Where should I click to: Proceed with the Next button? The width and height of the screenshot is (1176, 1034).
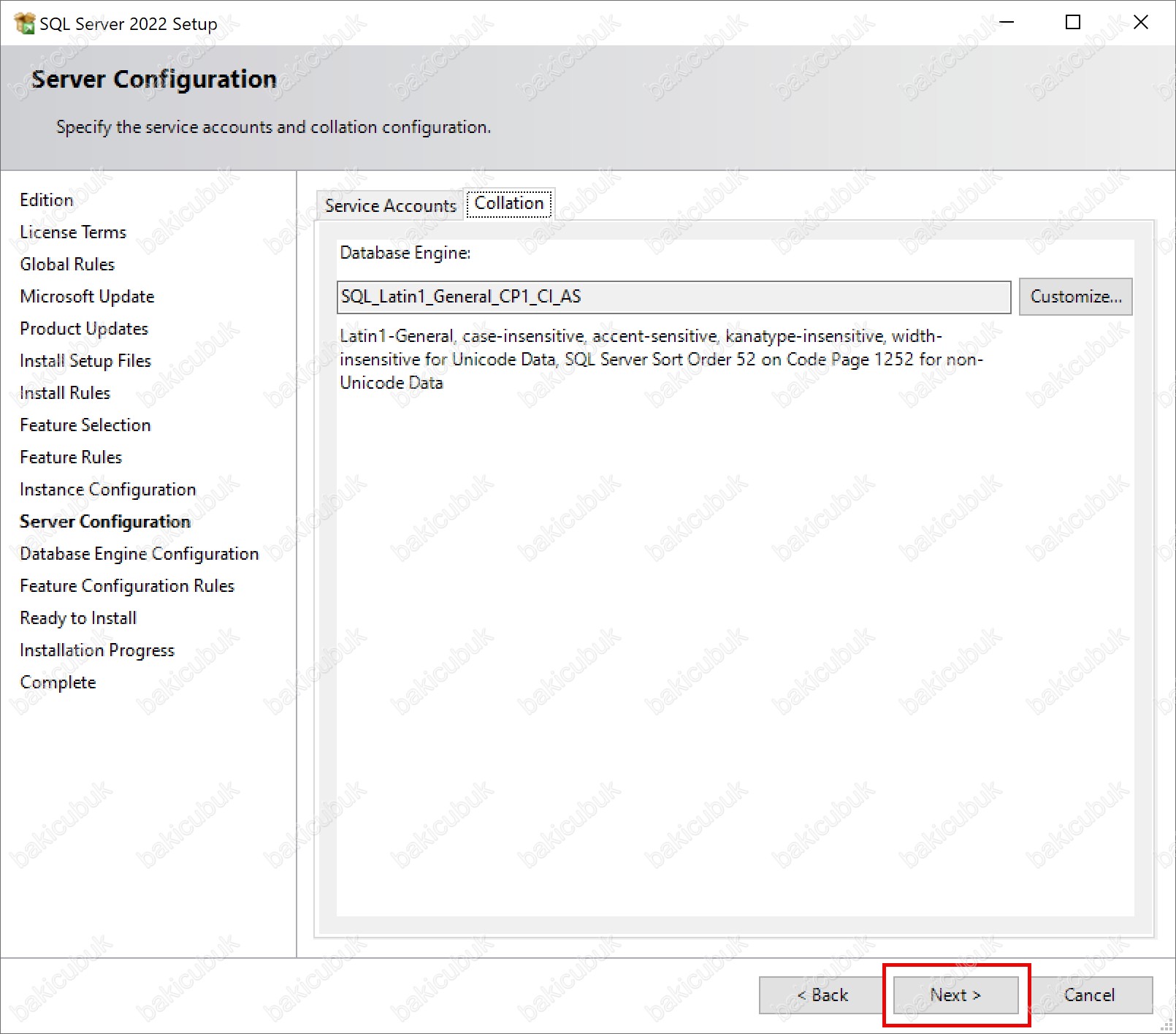pyautogui.click(x=955, y=995)
